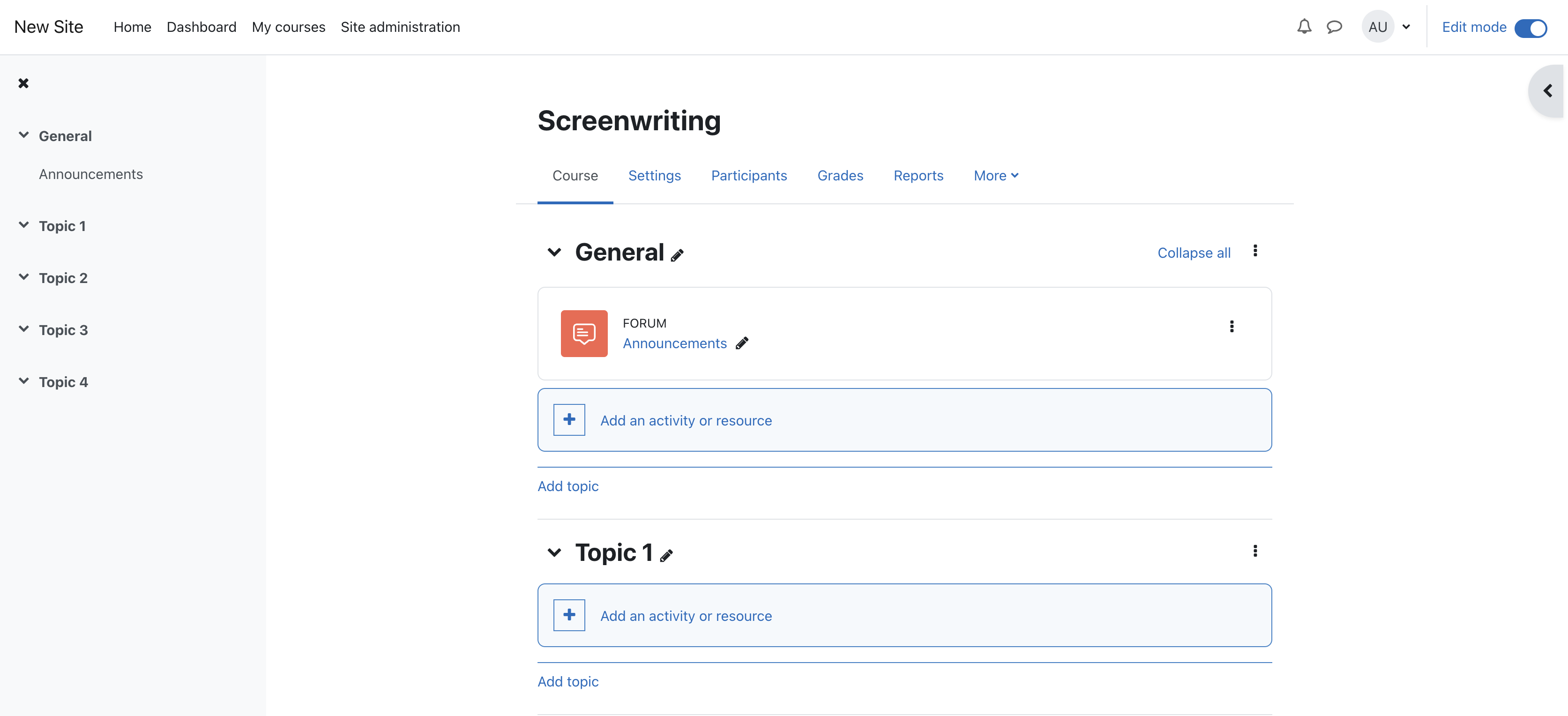The height and width of the screenshot is (716, 1568).
Task: Click the pencil icon next to General heading
Action: click(677, 255)
